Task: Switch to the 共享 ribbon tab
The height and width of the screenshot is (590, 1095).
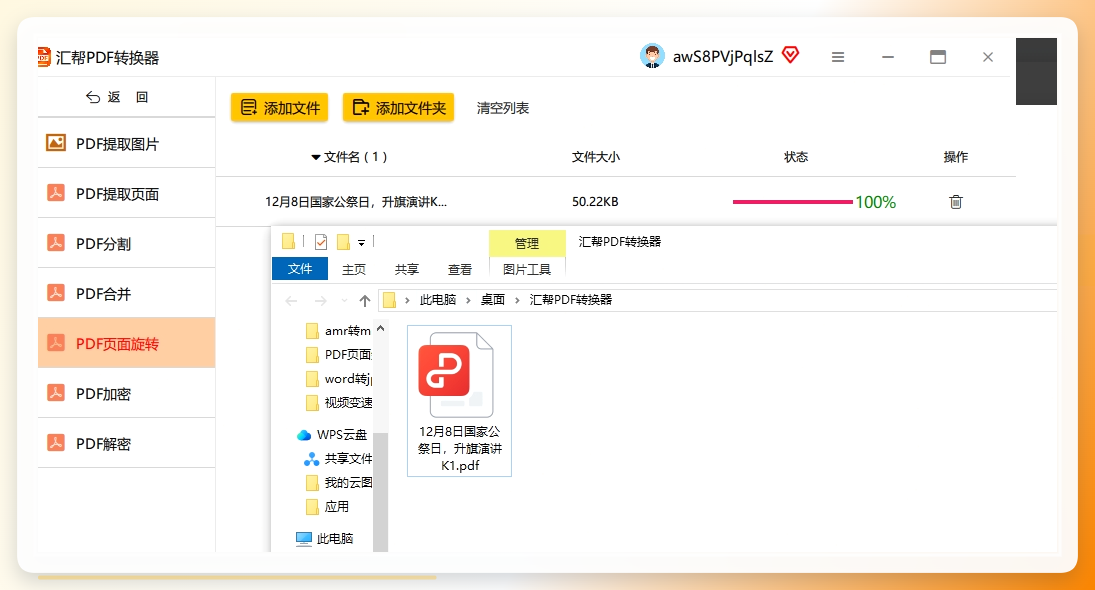Action: [x=406, y=270]
